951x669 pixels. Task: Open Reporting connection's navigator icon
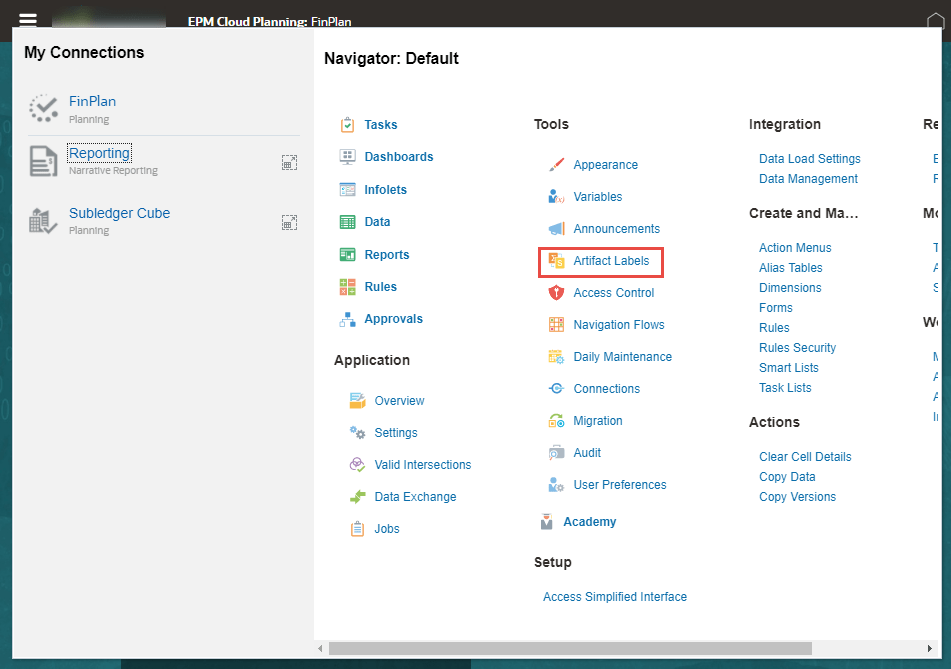tap(289, 162)
